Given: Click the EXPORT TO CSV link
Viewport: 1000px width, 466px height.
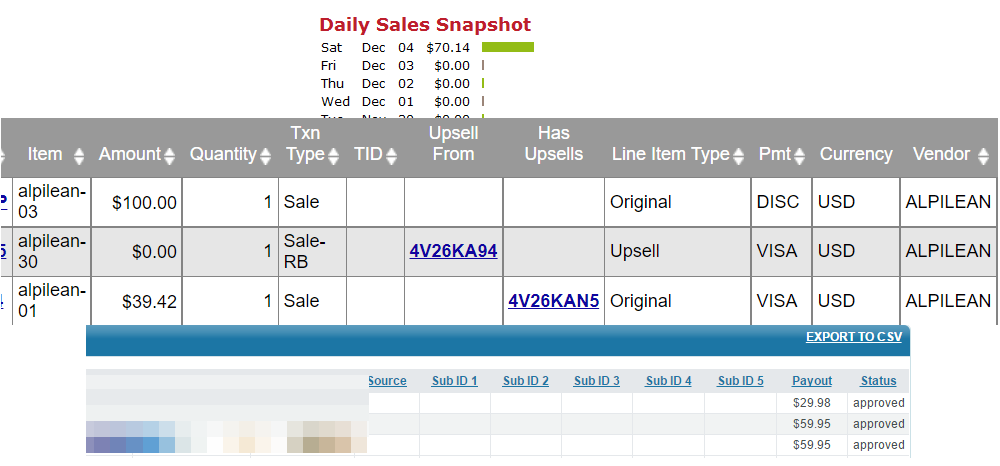Looking at the screenshot, I should coord(853,337).
